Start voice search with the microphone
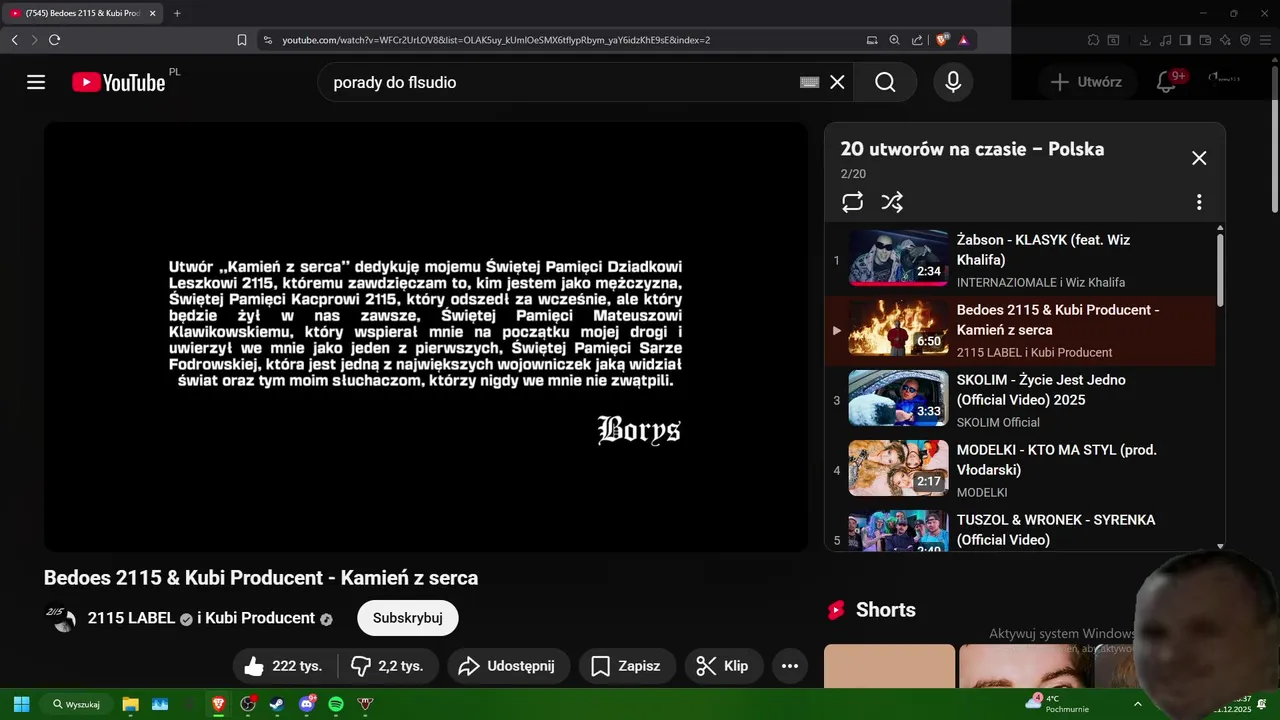This screenshot has height=720, width=1280. click(x=953, y=82)
